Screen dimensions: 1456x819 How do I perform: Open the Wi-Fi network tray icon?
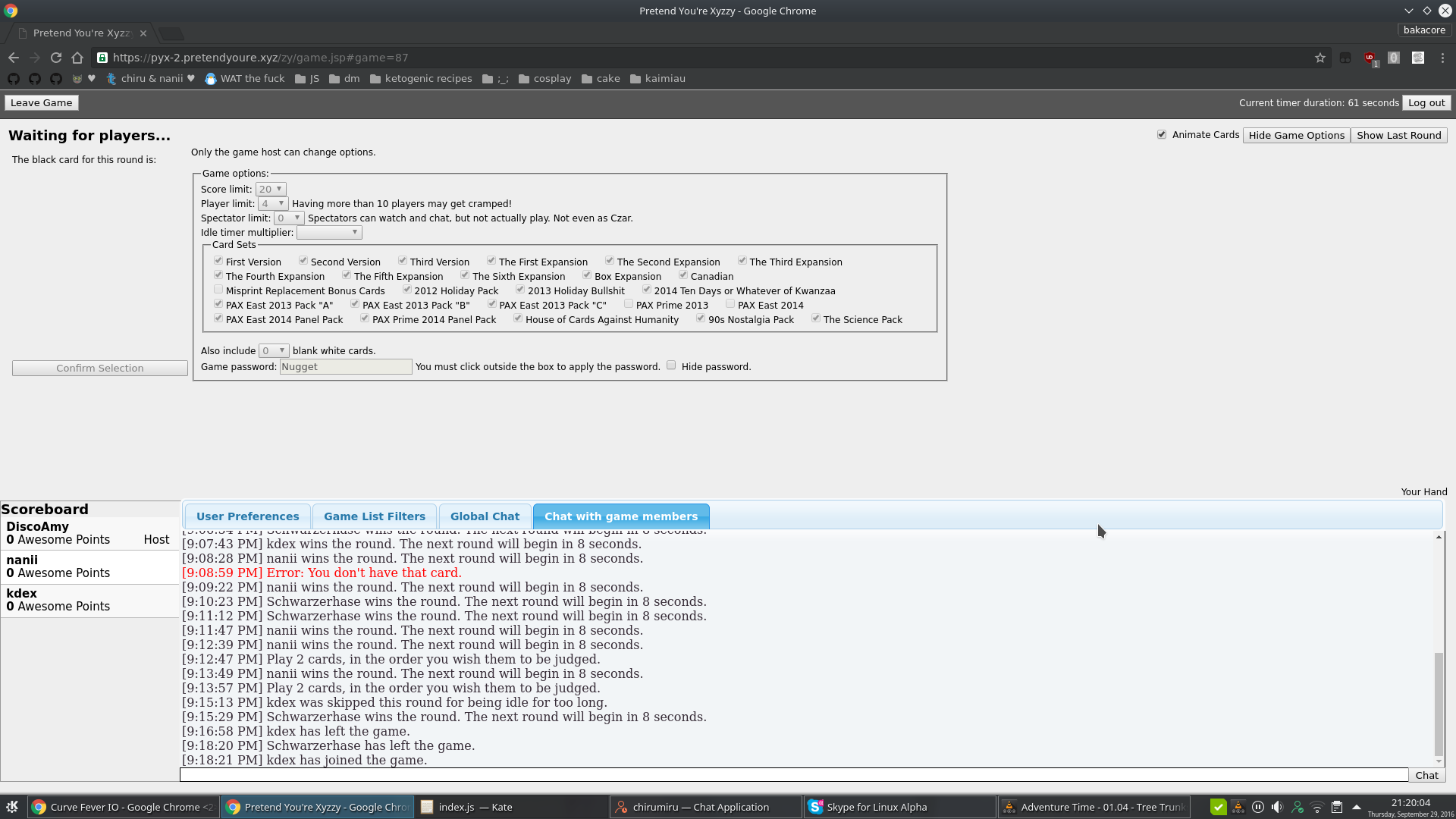[1317, 807]
